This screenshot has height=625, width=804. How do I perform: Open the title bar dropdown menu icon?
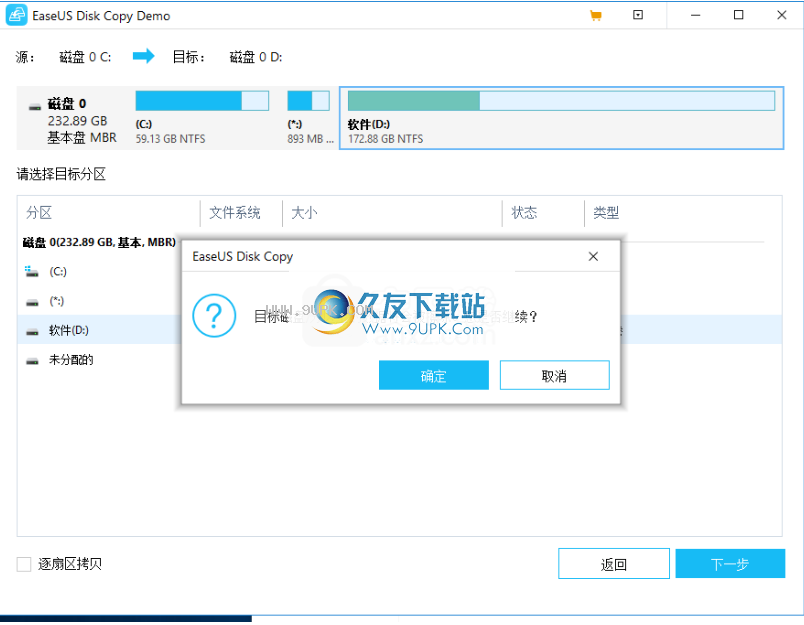pos(638,15)
